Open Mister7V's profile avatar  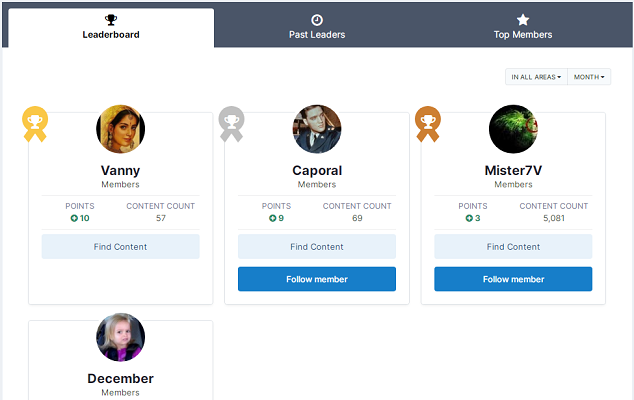pyautogui.click(x=513, y=130)
